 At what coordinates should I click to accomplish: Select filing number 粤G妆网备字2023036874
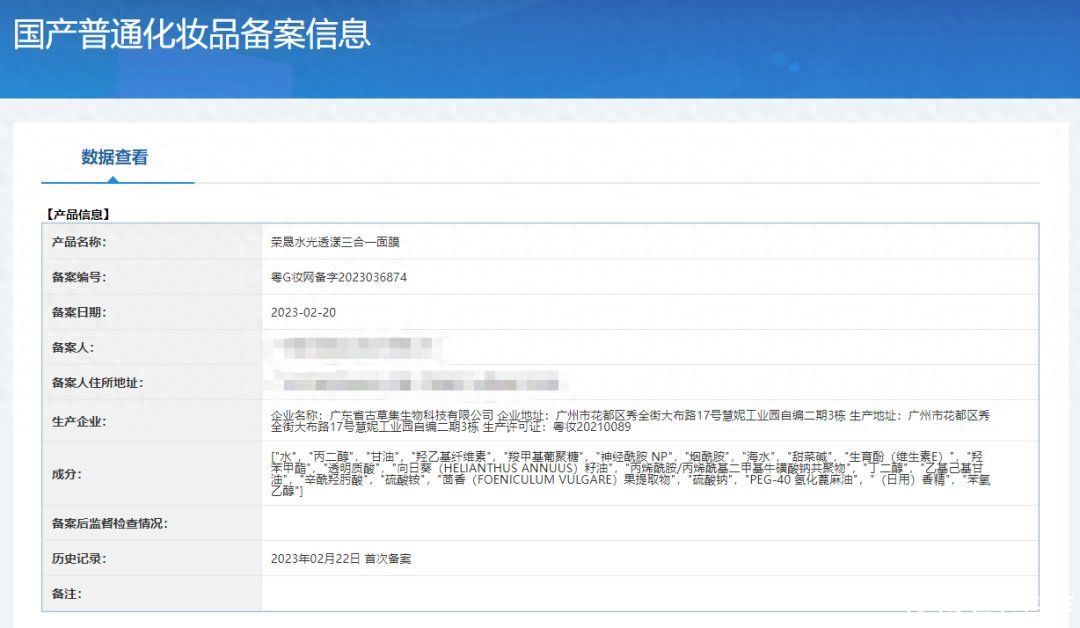pyautogui.click(x=339, y=277)
